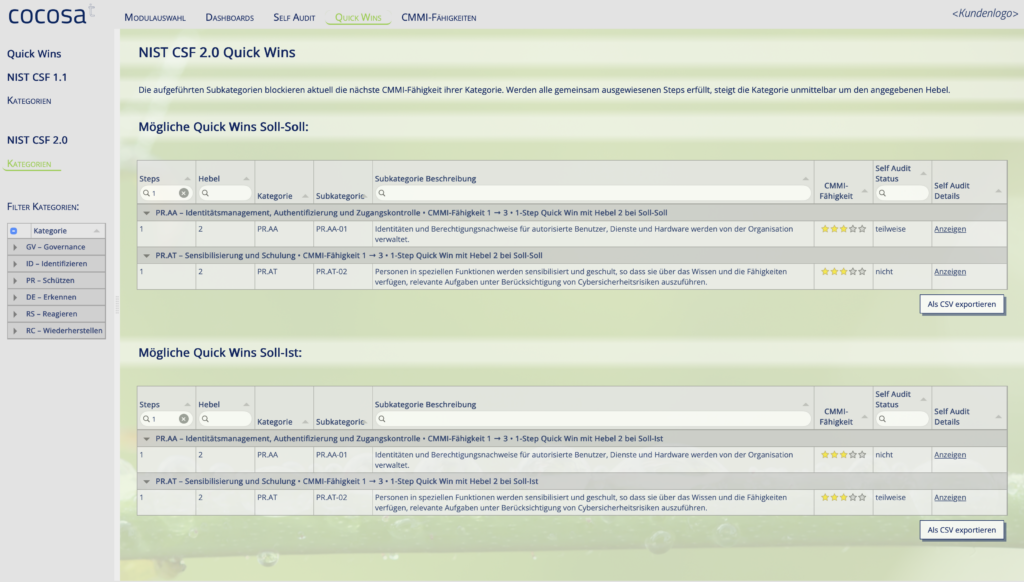Screen dimensions: 1024x582
Task: Click Self Audit Status filter in Soll-Soll table
Action: point(901,193)
